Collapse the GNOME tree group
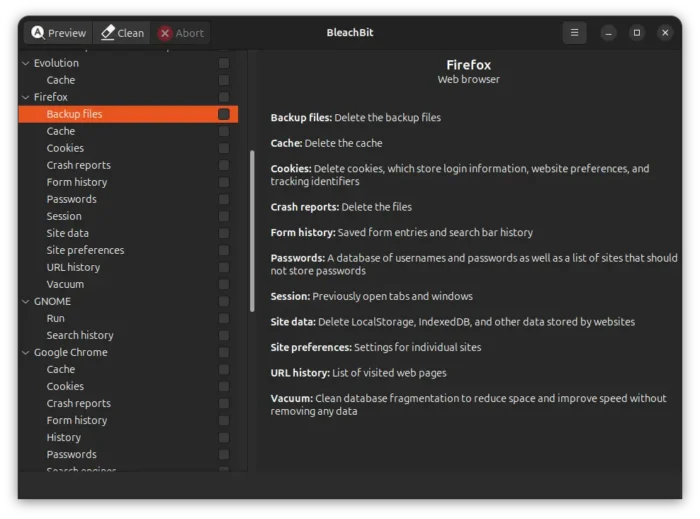This screenshot has height=519, width=700. coord(26,301)
